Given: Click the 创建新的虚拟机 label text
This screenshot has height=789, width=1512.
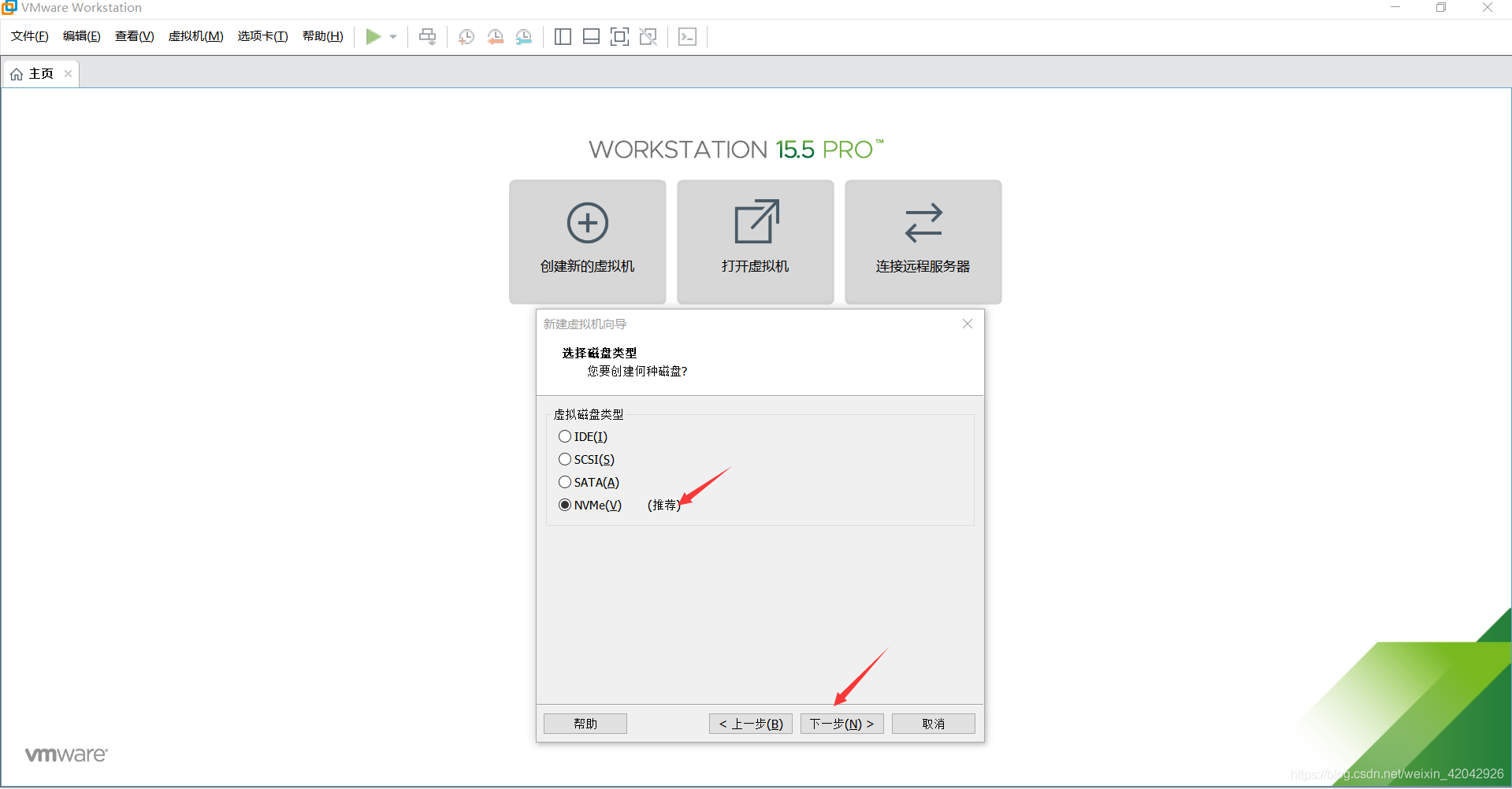Looking at the screenshot, I should pos(588,266).
